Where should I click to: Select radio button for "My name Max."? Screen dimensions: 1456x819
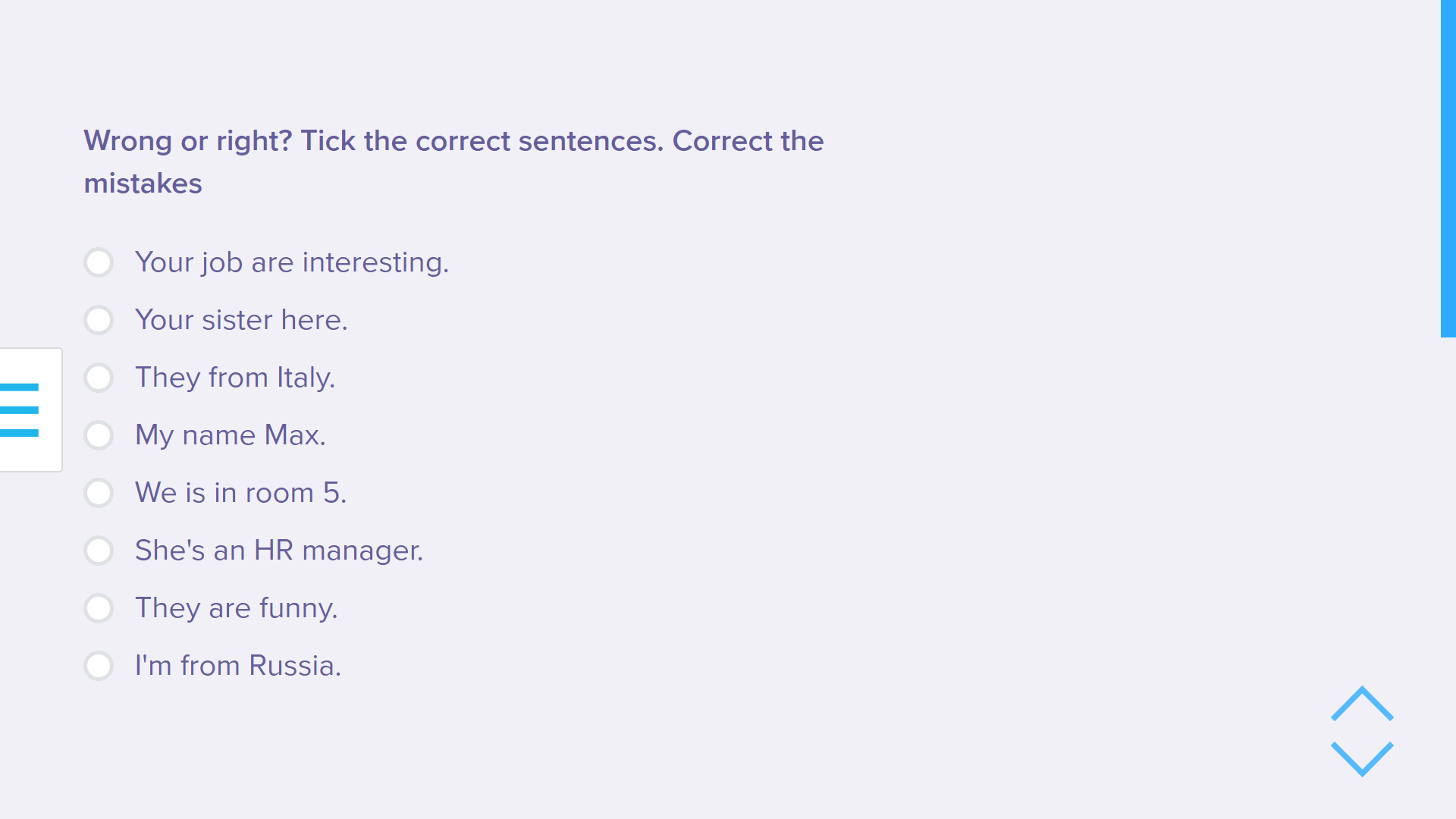pyautogui.click(x=99, y=435)
